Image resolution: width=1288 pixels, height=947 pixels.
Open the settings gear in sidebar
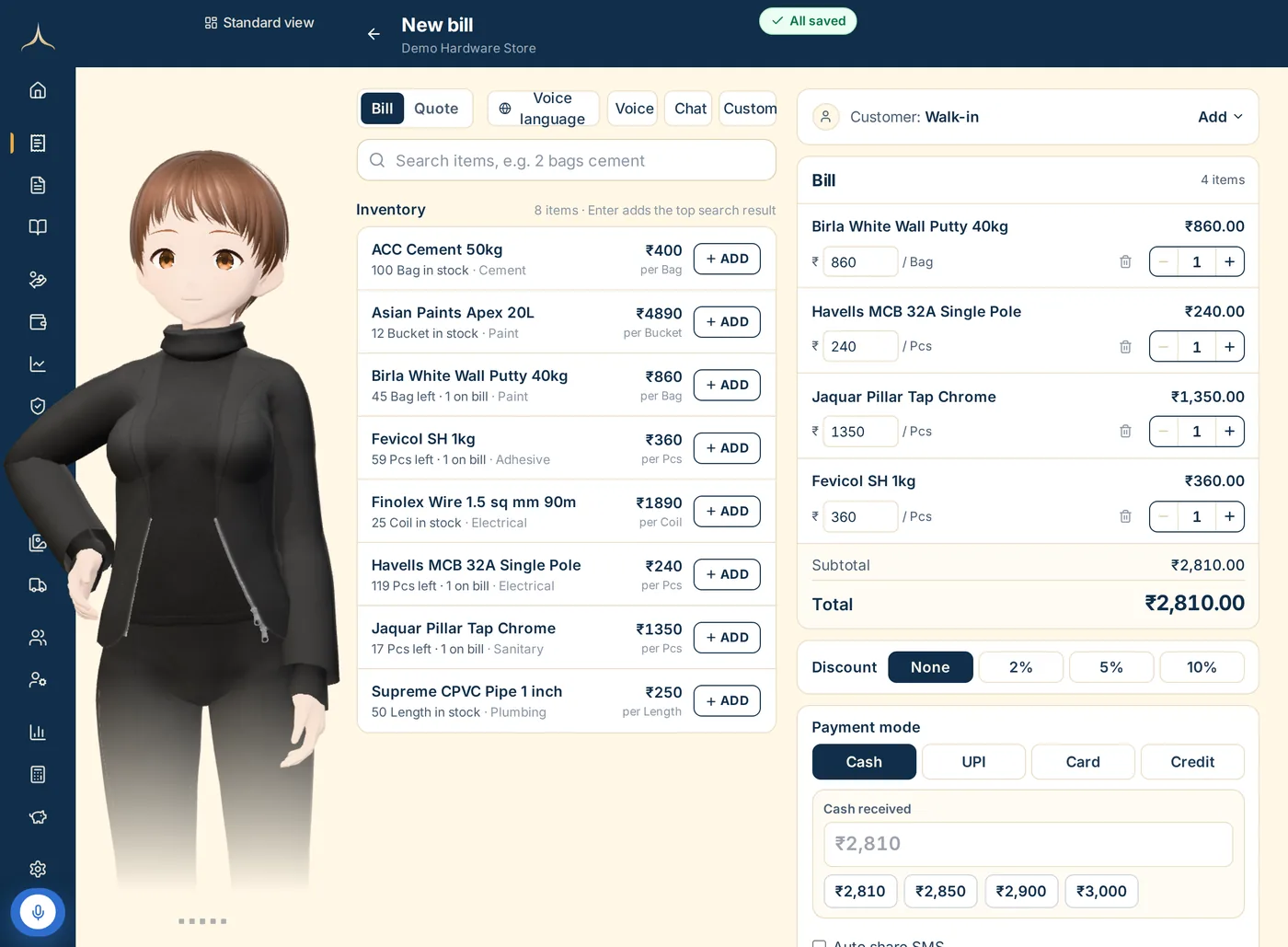38,869
